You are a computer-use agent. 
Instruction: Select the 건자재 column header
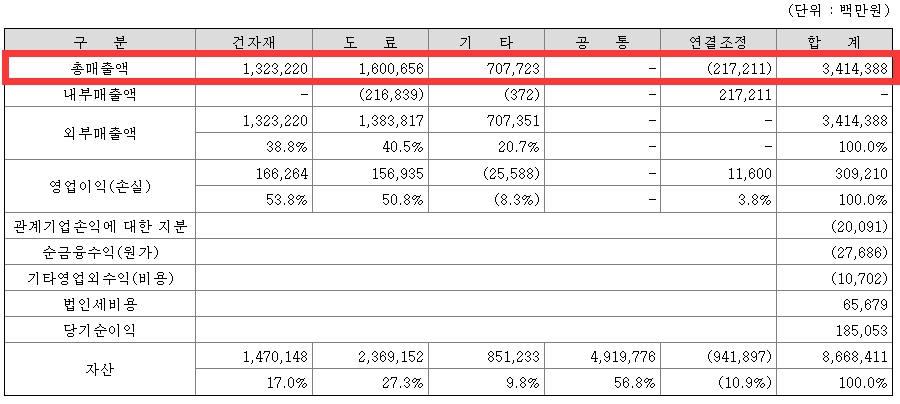click(255, 43)
